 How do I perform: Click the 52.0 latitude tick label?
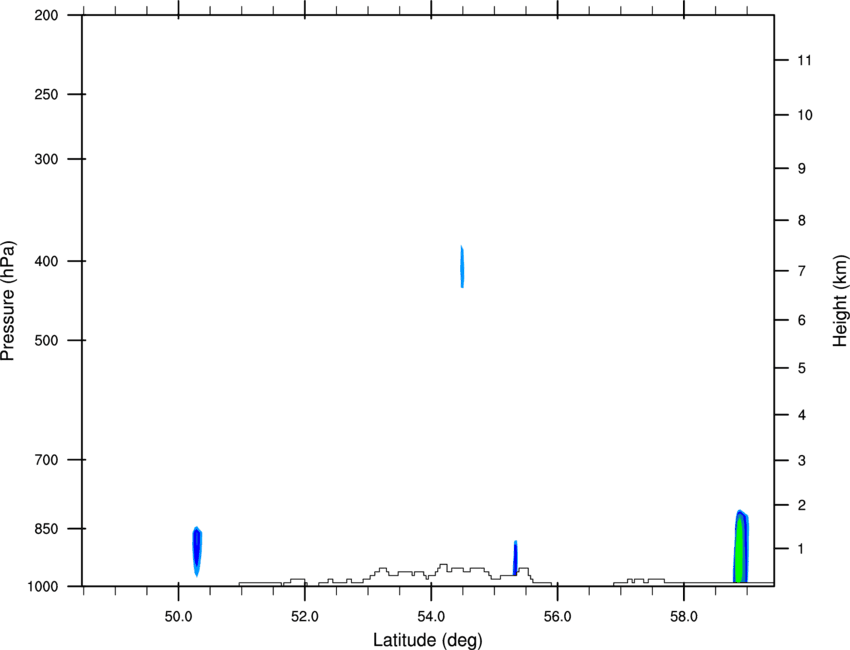[305, 617]
